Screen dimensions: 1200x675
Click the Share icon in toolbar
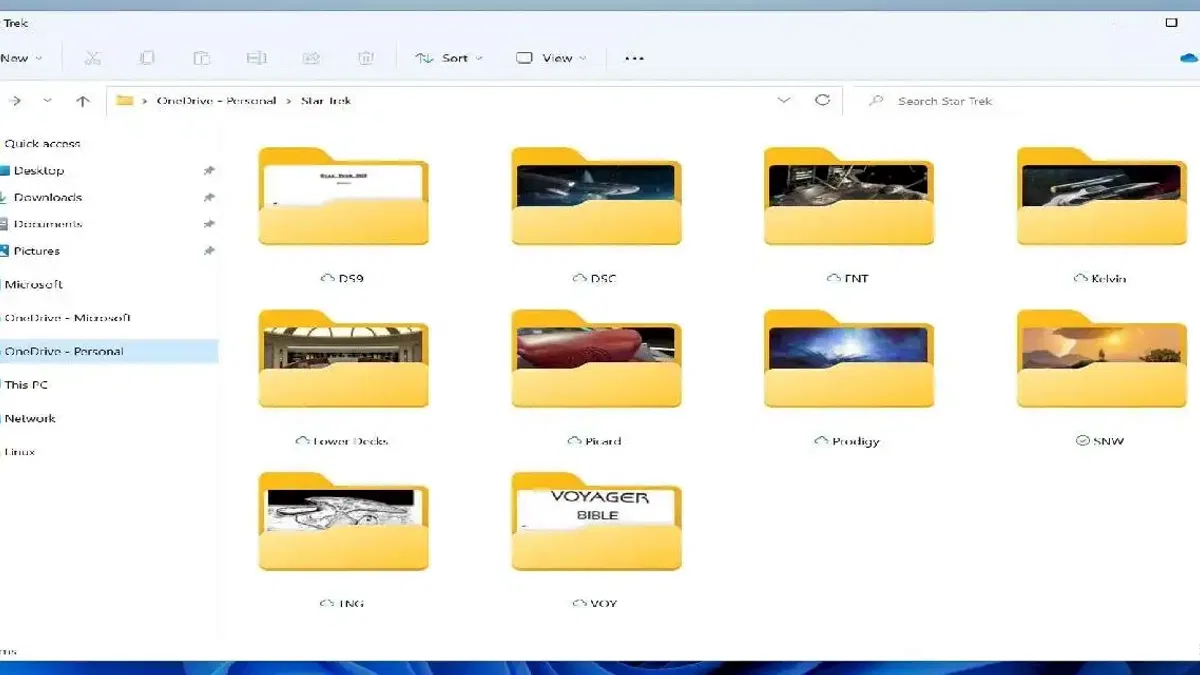click(312, 58)
